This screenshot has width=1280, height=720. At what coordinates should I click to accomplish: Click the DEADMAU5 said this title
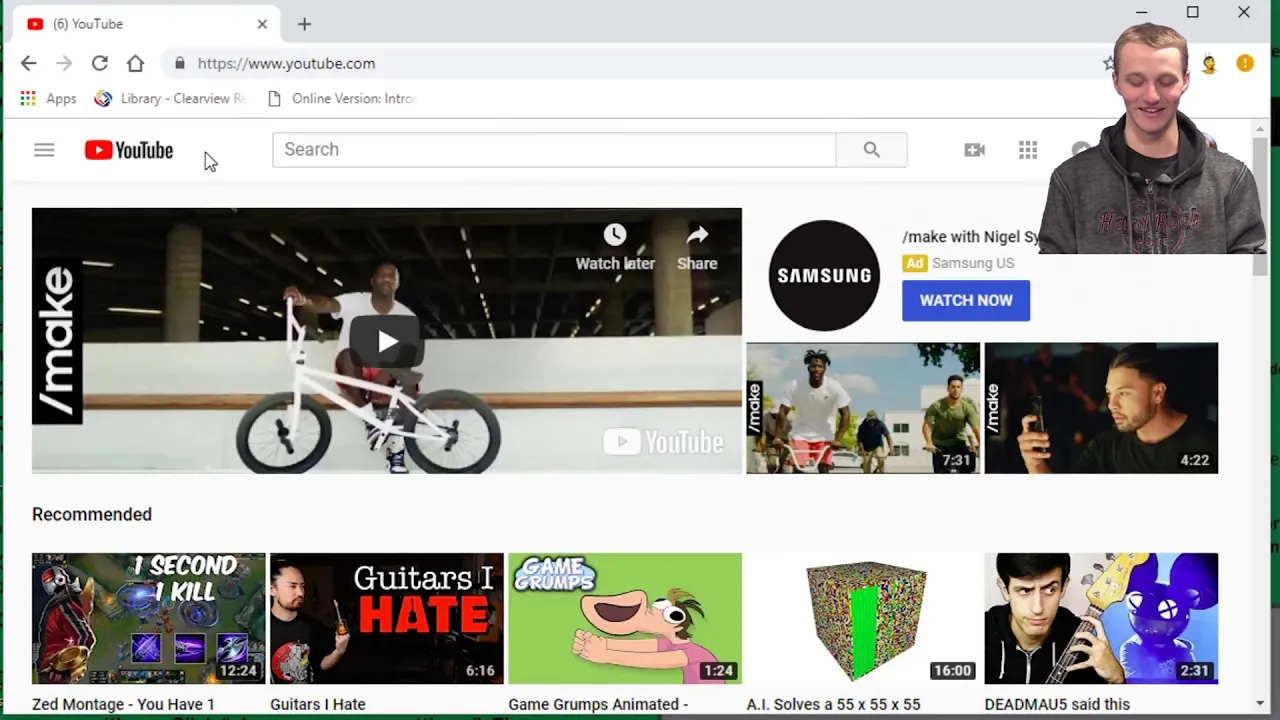point(1057,704)
